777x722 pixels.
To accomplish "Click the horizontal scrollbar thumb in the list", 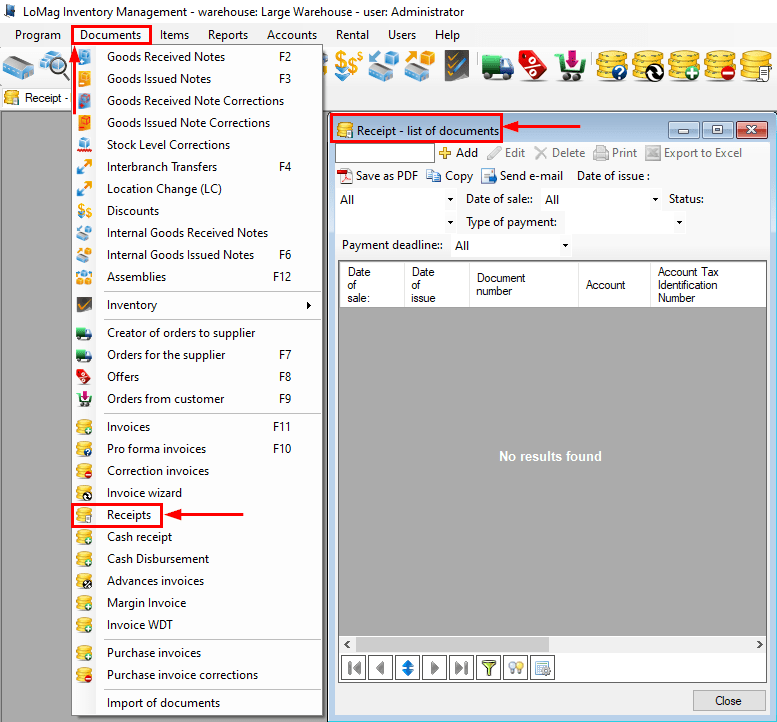I will coord(452,645).
